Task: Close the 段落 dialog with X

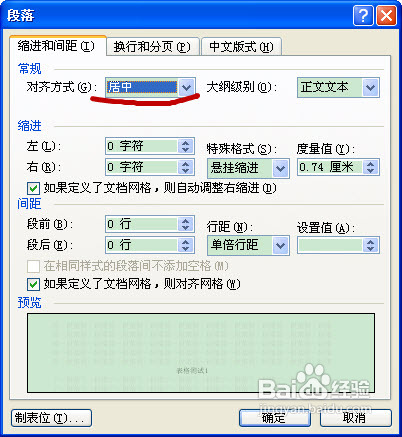Action: point(386,15)
